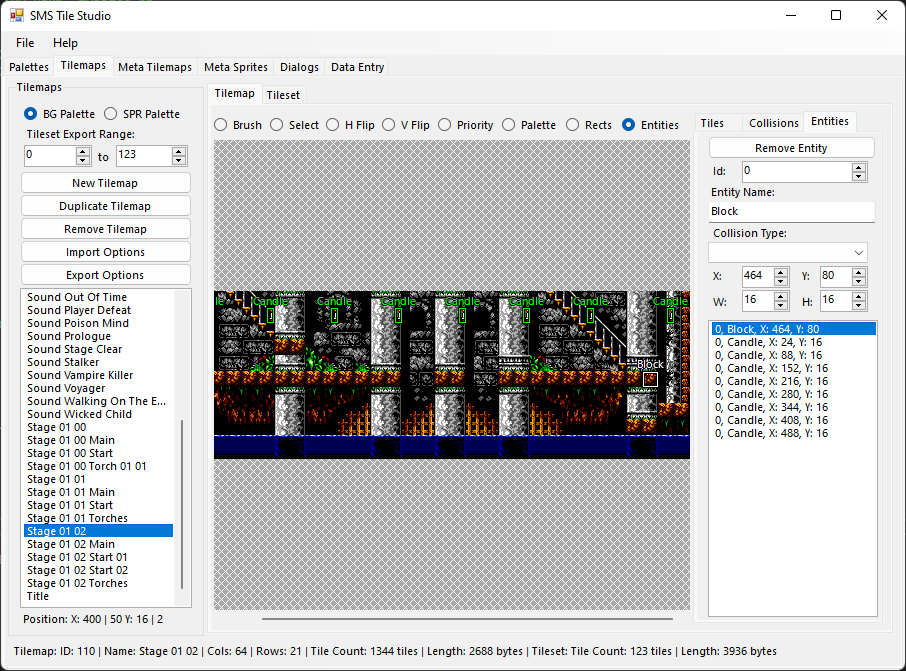Image resolution: width=906 pixels, height=671 pixels.
Task: Open the Meta Sprites tab
Action: click(x=236, y=67)
